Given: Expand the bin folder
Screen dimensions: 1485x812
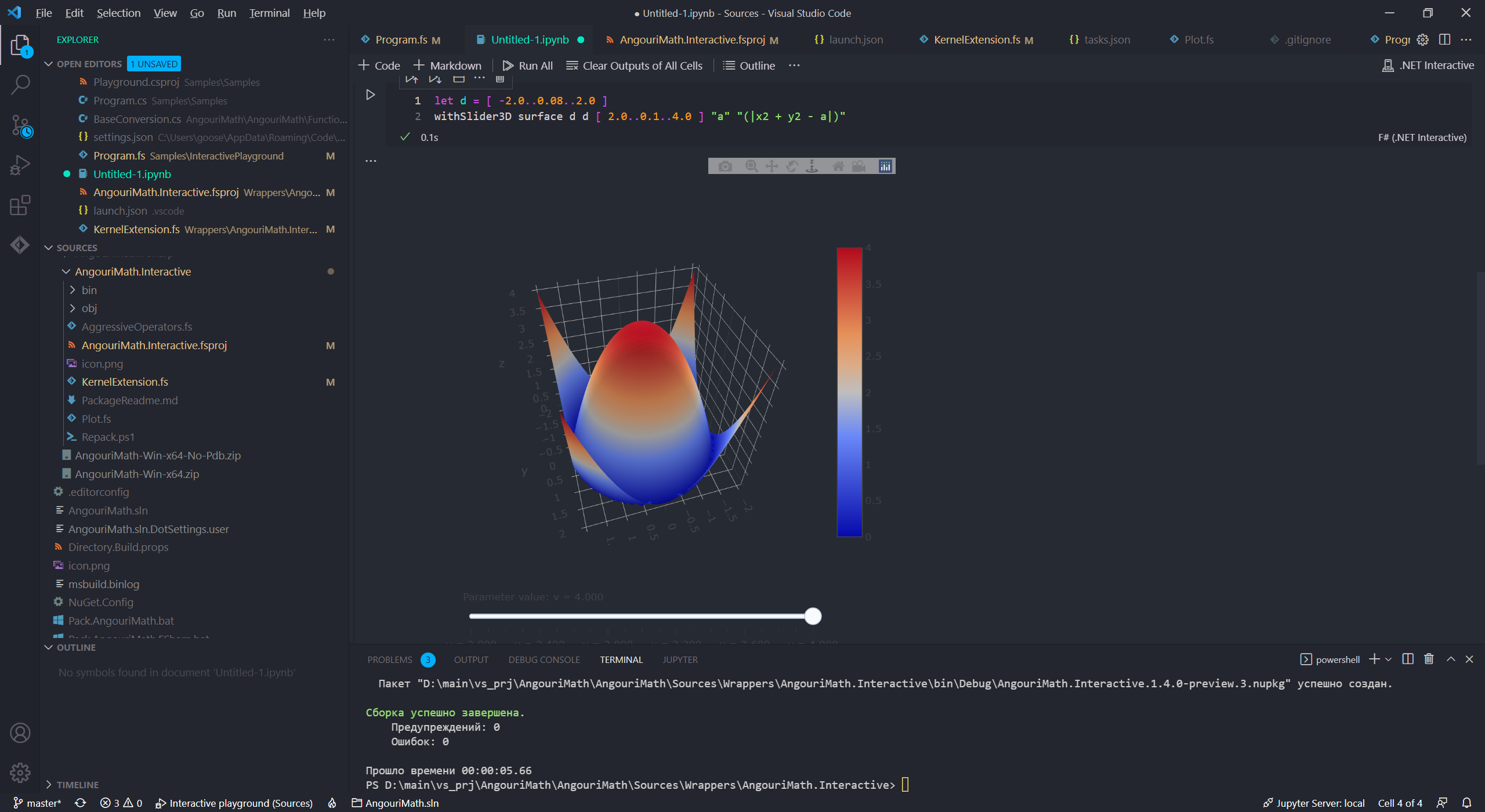Looking at the screenshot, I should click(89, 290).
